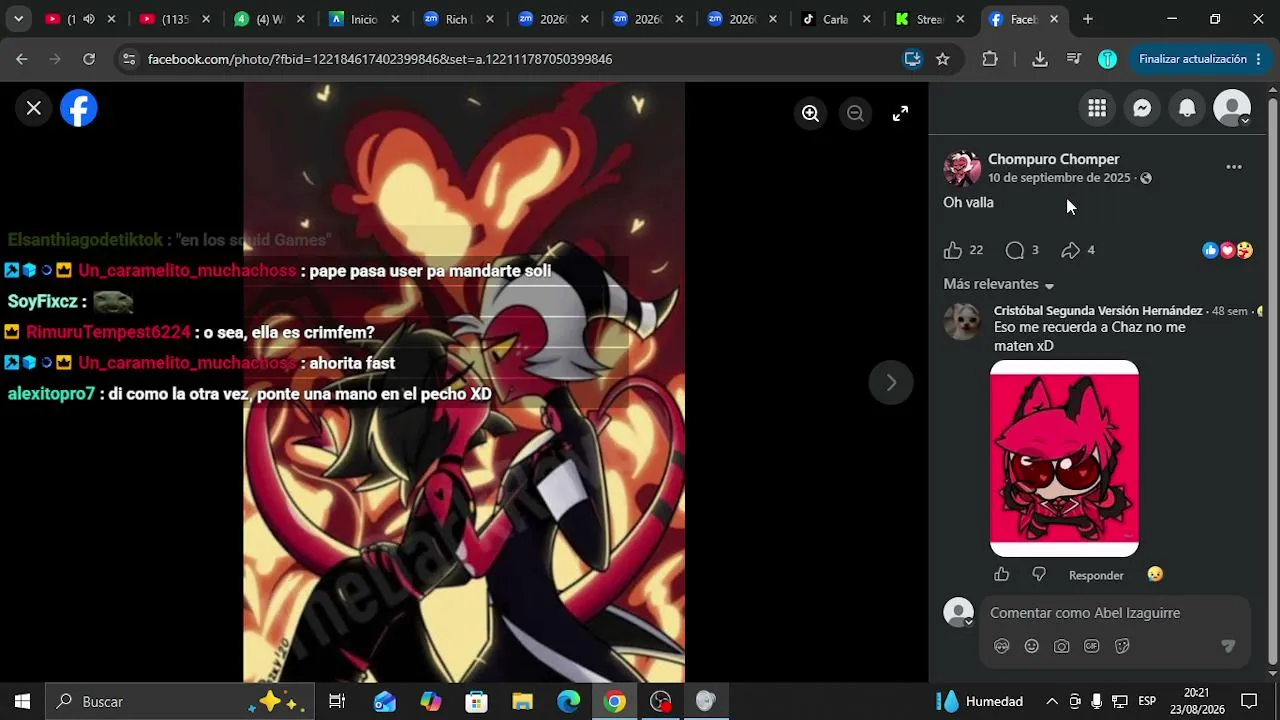This screenshot has width=1280, height=720.
Task: Open Messenger chats
Action: click(x=1142, y=108)
